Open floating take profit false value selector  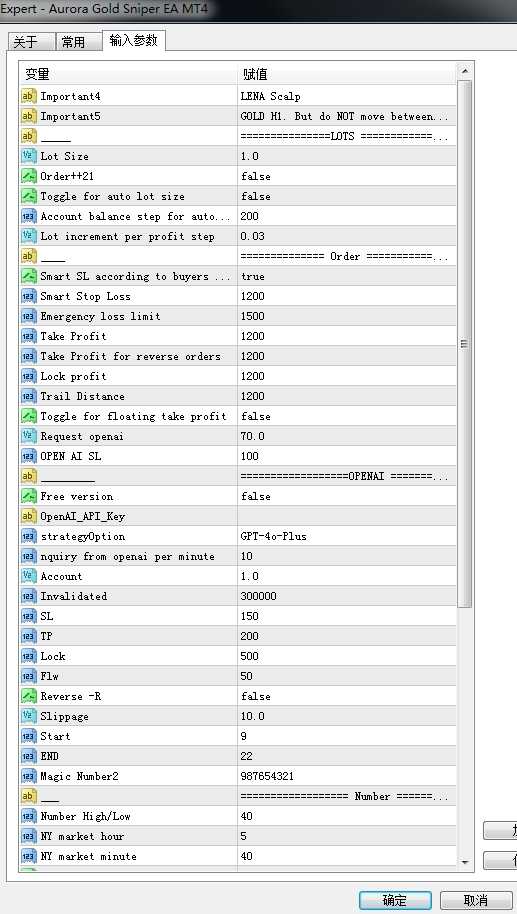(347, 416)
